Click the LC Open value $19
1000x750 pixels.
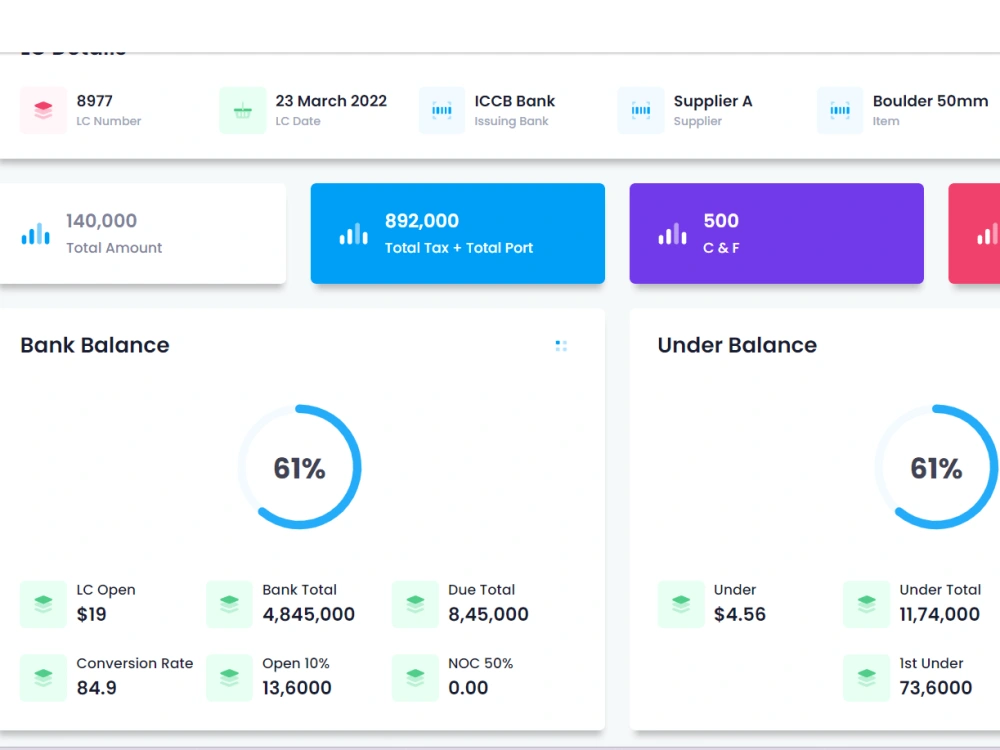(x=91, y=614)
